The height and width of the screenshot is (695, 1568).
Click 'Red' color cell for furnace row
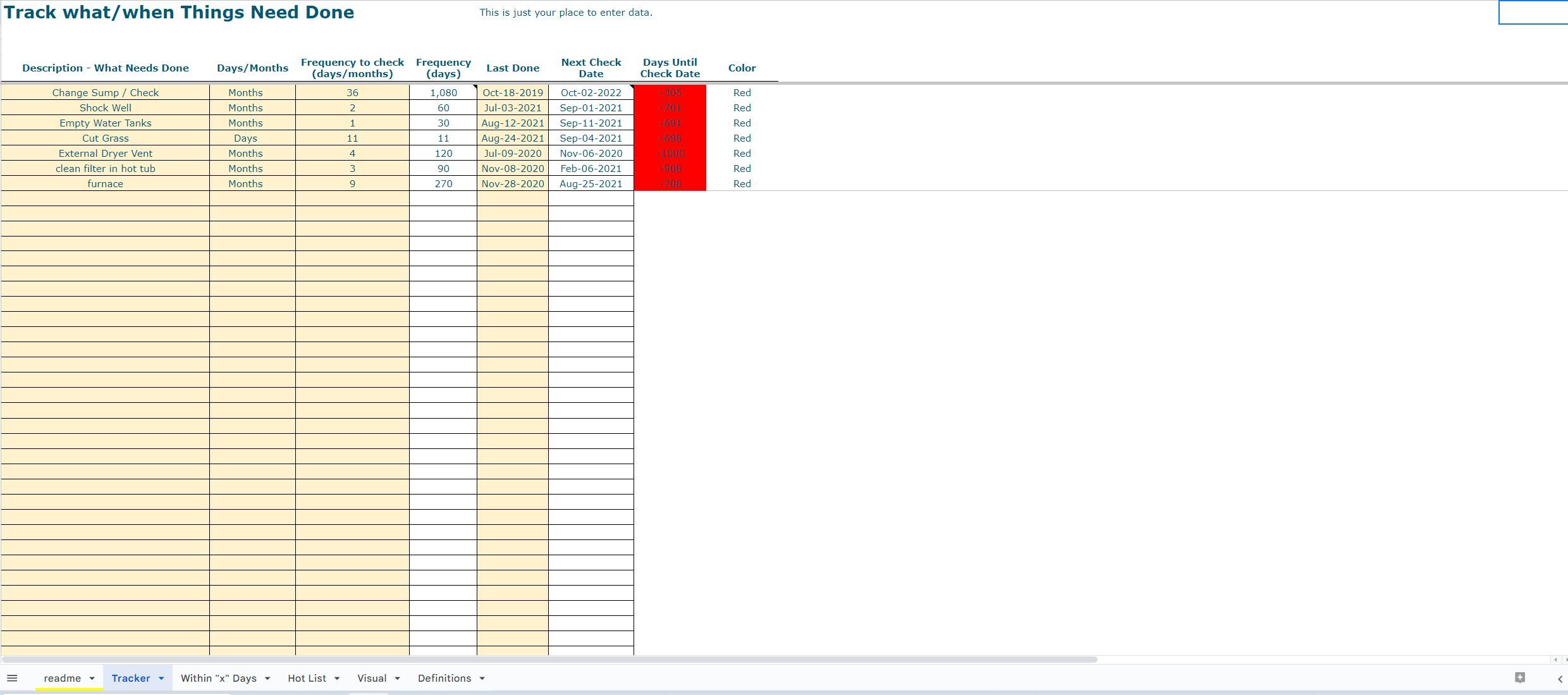point(742,183)
